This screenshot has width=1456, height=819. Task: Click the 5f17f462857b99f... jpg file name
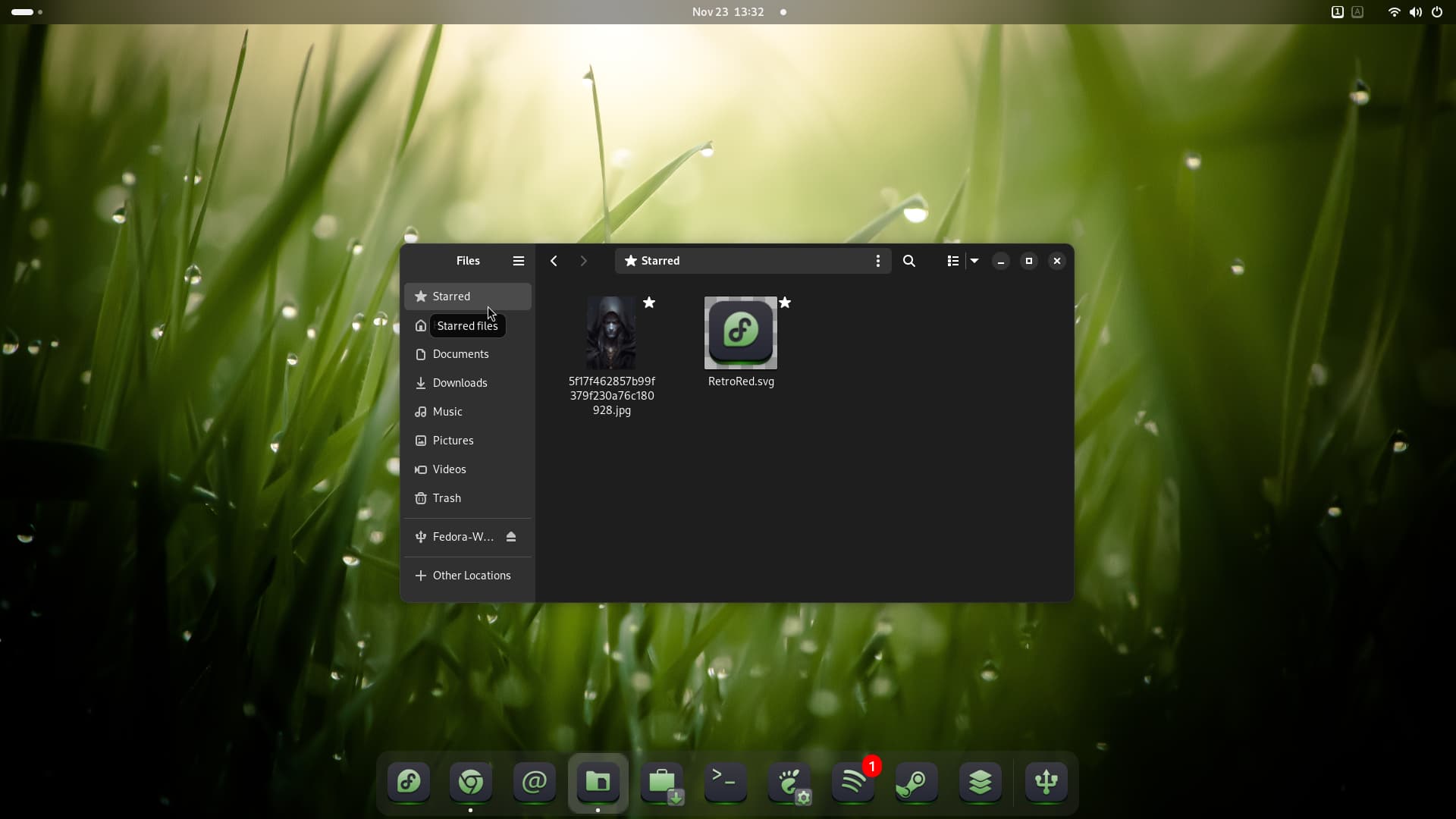[612, 396]
